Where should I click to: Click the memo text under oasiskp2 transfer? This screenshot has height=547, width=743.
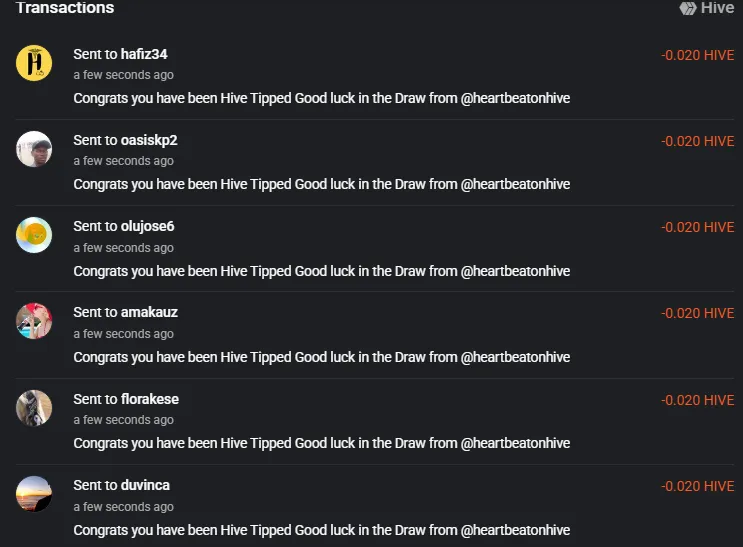click(x=322, y=184)
